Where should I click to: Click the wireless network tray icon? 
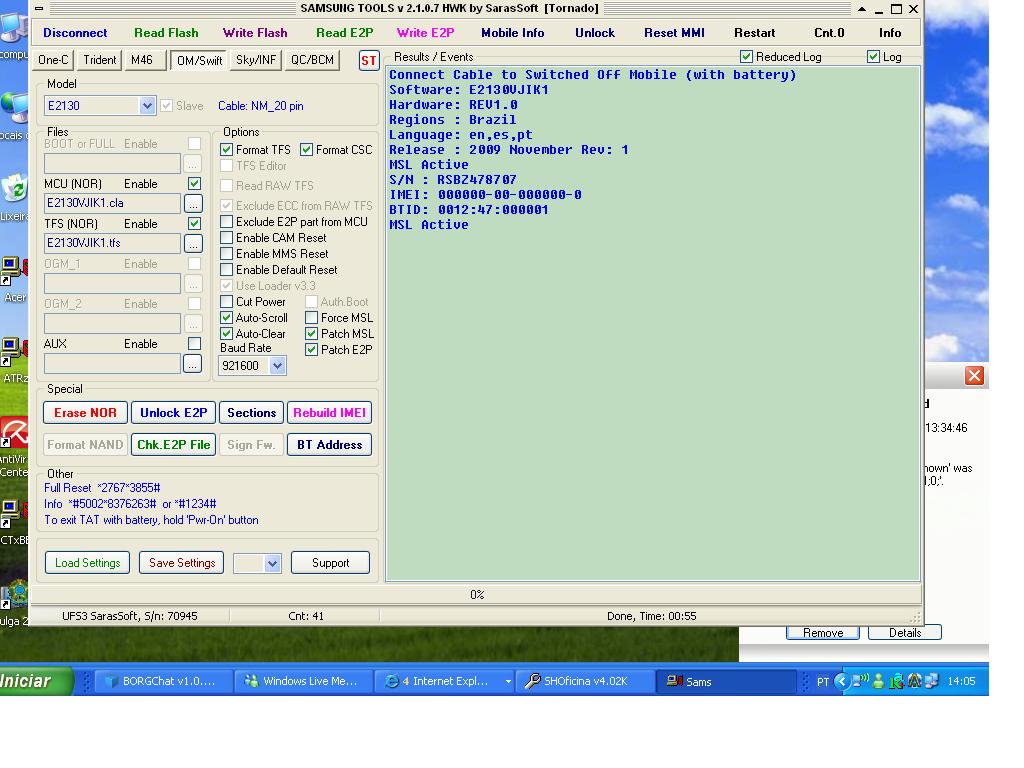[861, 681]
